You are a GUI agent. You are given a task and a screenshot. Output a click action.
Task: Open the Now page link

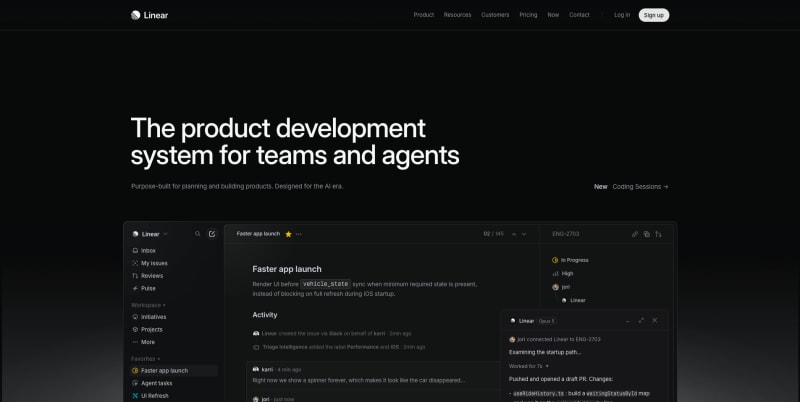pyautogui.click(x=554, y=15)
